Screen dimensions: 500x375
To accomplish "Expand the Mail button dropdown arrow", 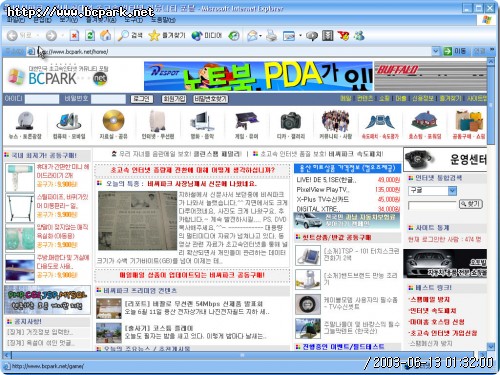I will click(260, 36).
